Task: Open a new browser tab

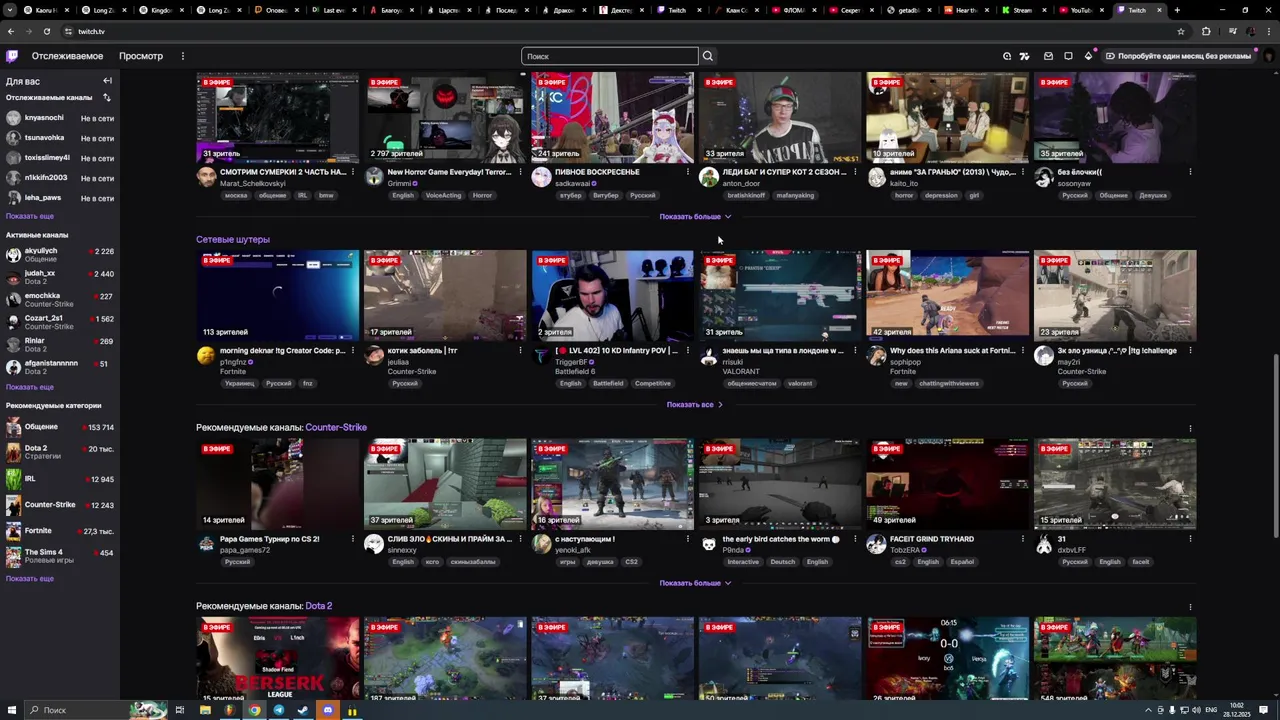Action: point(1177,10)
